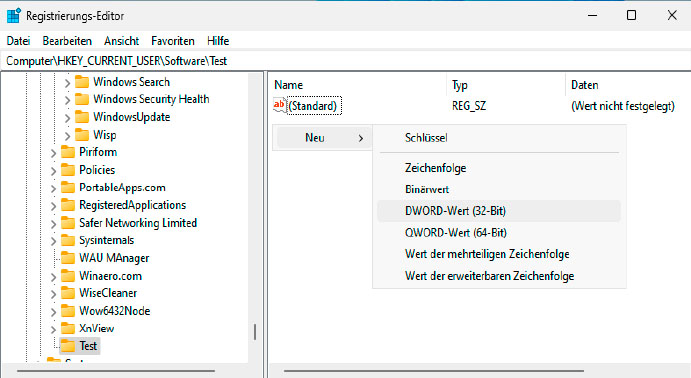Viewport: 691px width, 378px height.
Task: Open the Ansicht menu
Action: pos(122,41)
